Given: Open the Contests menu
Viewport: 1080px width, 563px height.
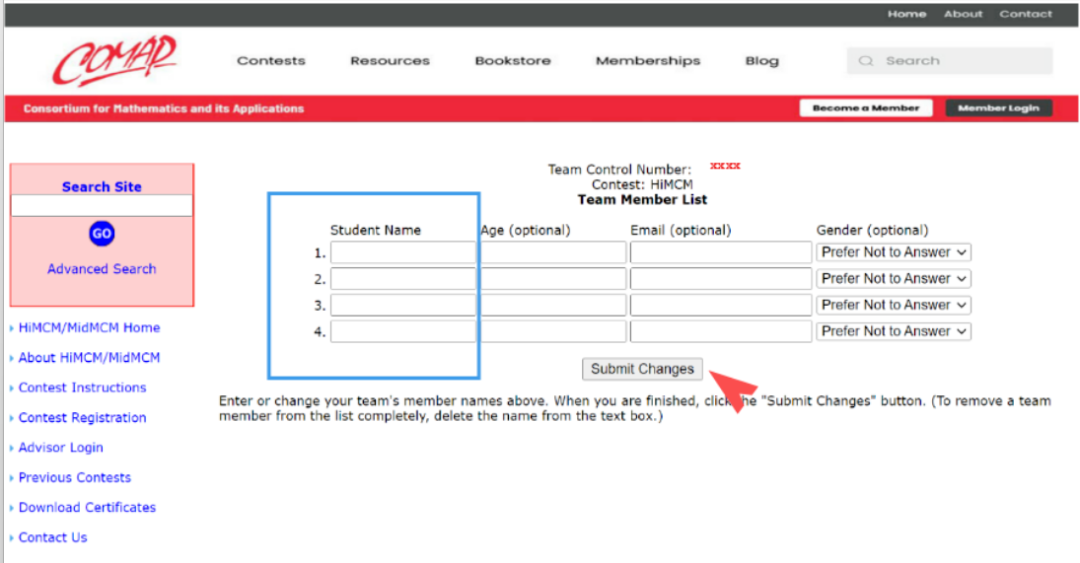Looking at the screenshot, I should click(x=271, y=61).
